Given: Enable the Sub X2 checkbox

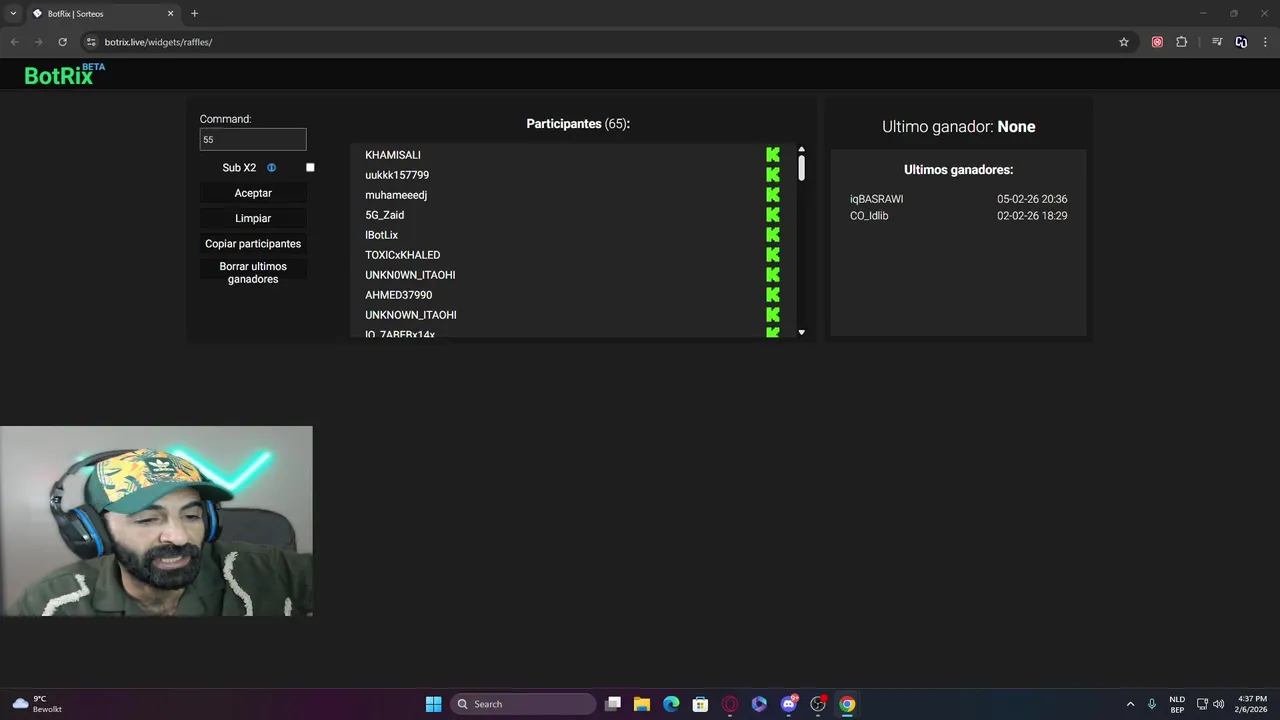Looking at the screenshot, I should pos(310,168).
